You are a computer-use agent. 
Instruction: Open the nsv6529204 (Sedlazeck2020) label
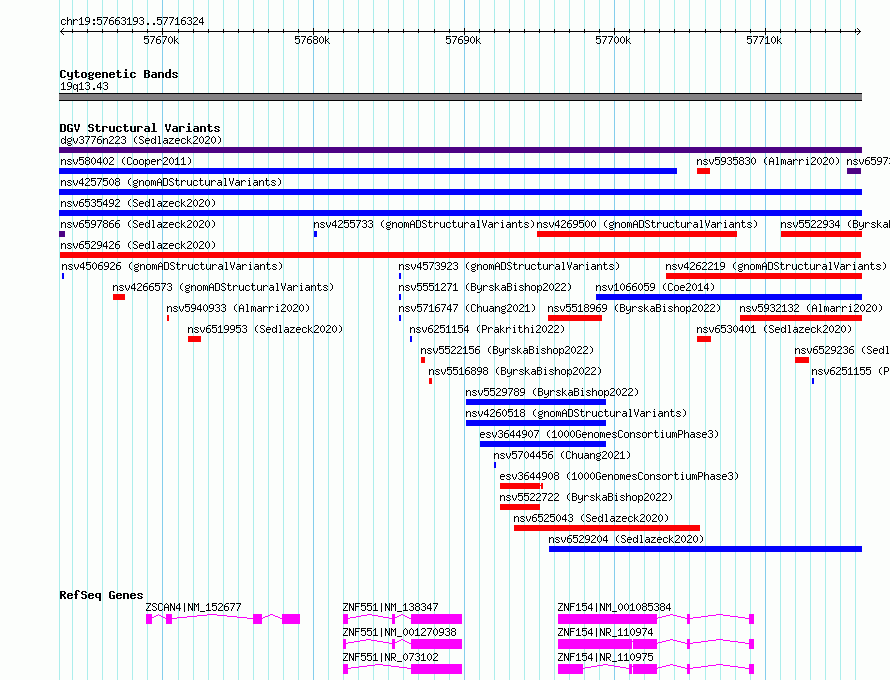[x=627, y=539]
